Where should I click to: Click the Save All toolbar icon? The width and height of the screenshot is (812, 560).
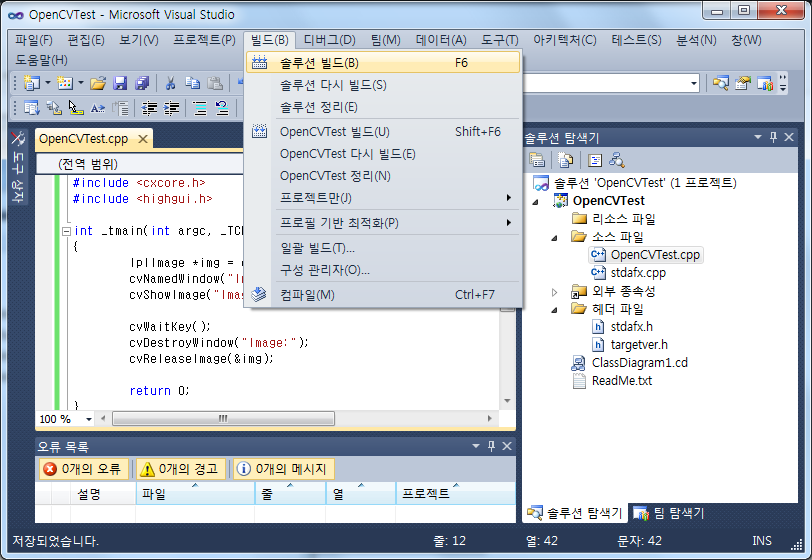click(x=142, y=83)
